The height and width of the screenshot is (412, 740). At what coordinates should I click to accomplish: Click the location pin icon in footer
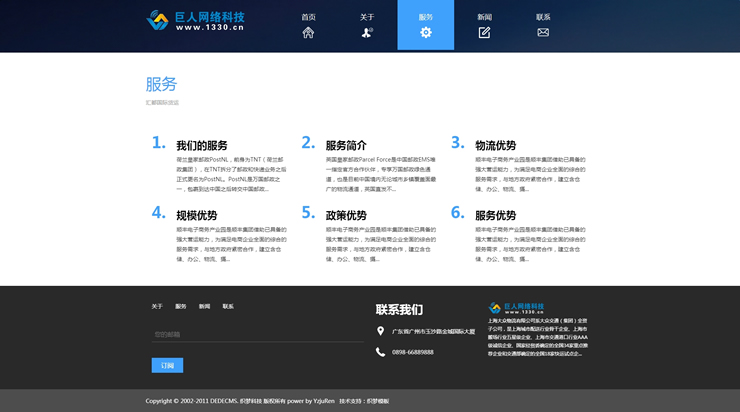[x=380, y=331]
